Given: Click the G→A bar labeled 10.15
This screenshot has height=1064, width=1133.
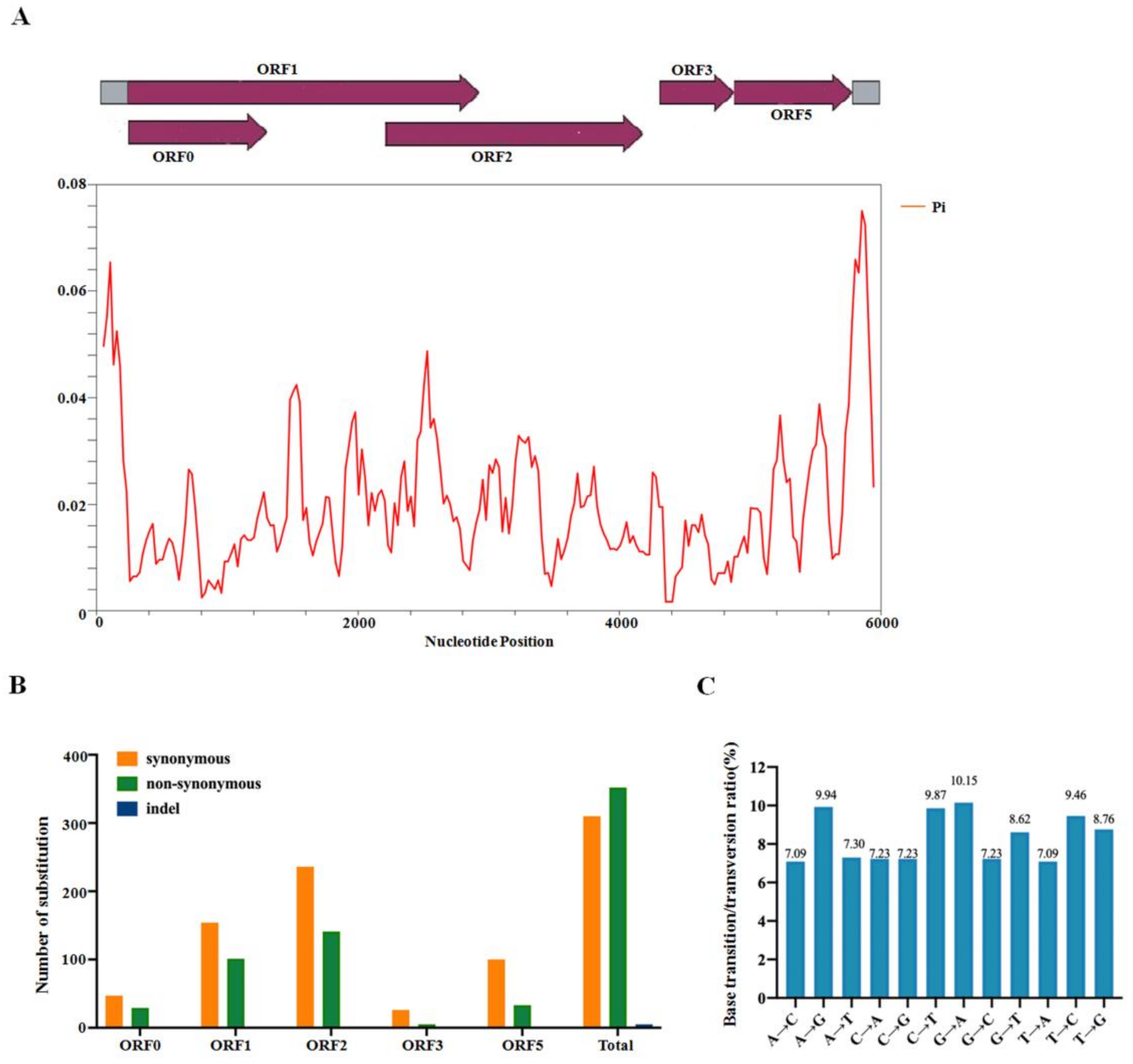Looking at the screenshot, I should [964, 900].
